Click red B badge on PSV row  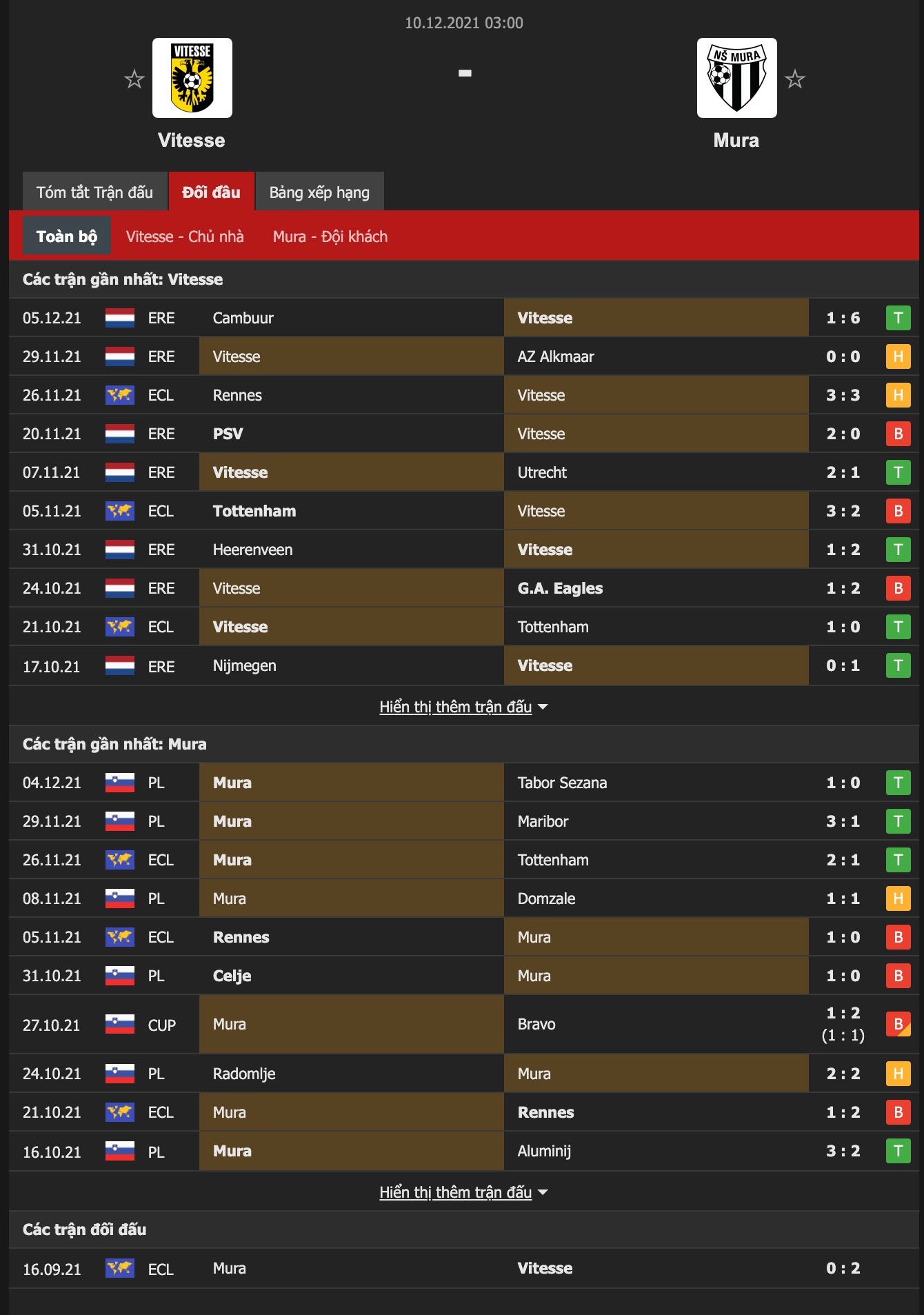tap(898, 434)
